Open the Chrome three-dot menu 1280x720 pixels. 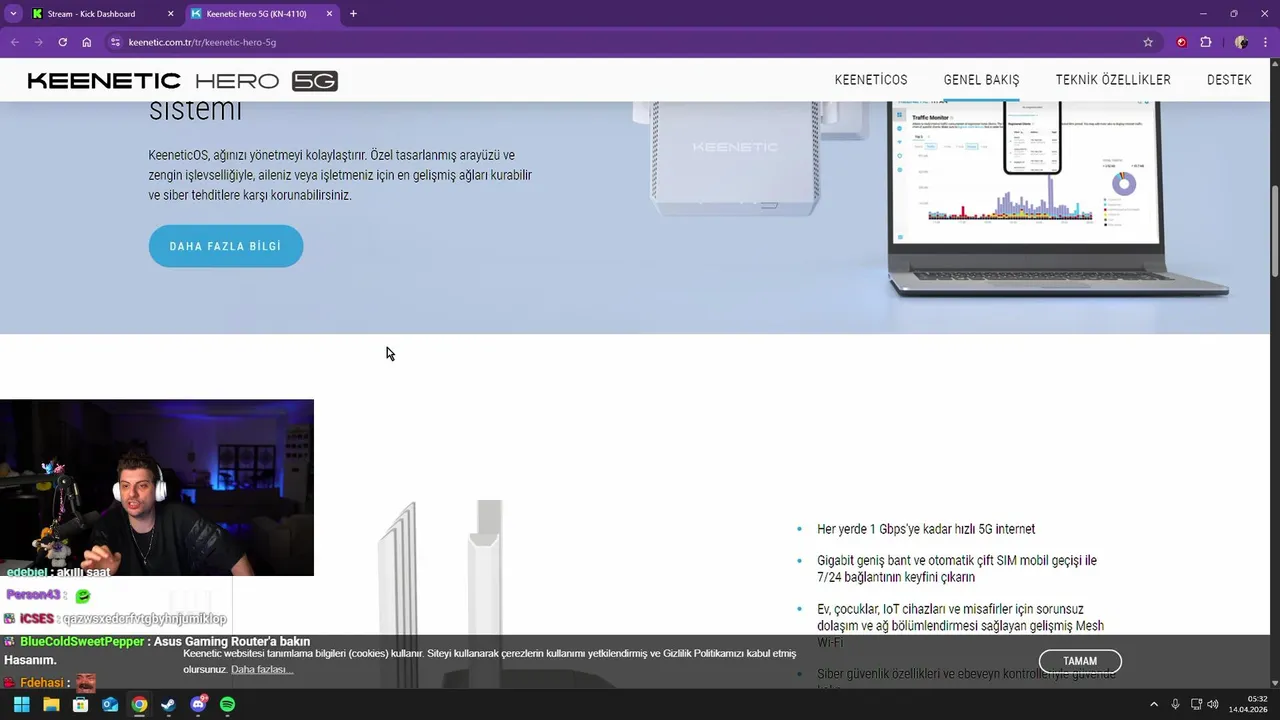pos(1265,42)
